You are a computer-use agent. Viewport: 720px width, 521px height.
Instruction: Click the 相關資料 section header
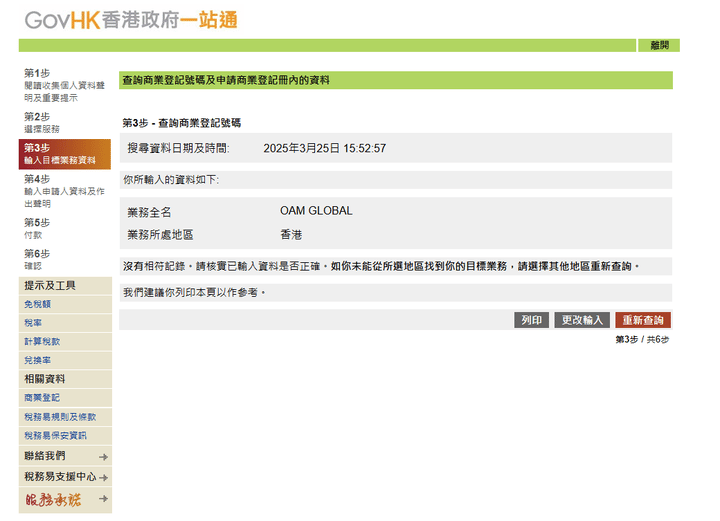(x=65, y=379)
